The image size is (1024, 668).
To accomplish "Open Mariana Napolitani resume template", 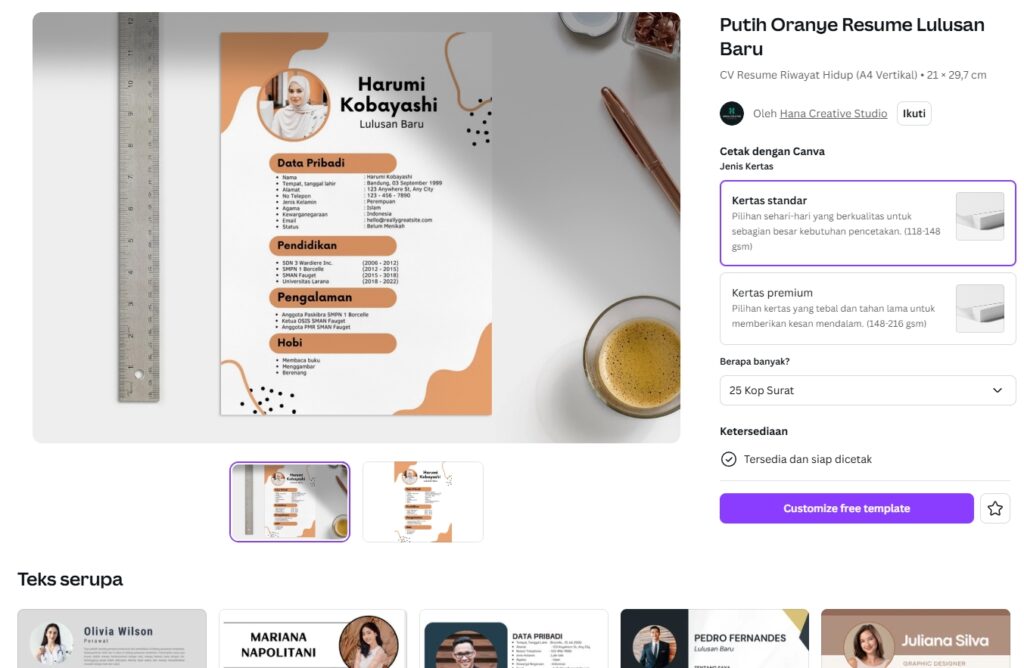I will coord(312,639).
